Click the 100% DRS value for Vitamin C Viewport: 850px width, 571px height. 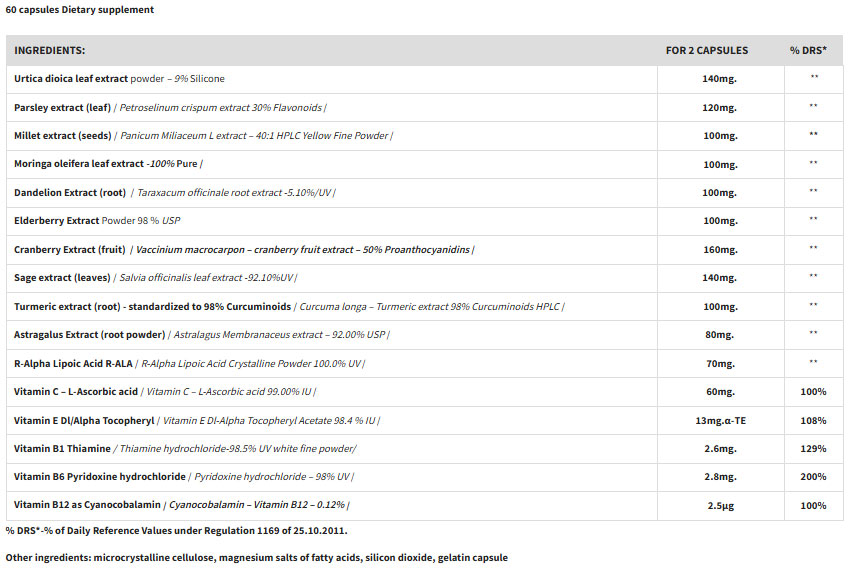point(813,392)
